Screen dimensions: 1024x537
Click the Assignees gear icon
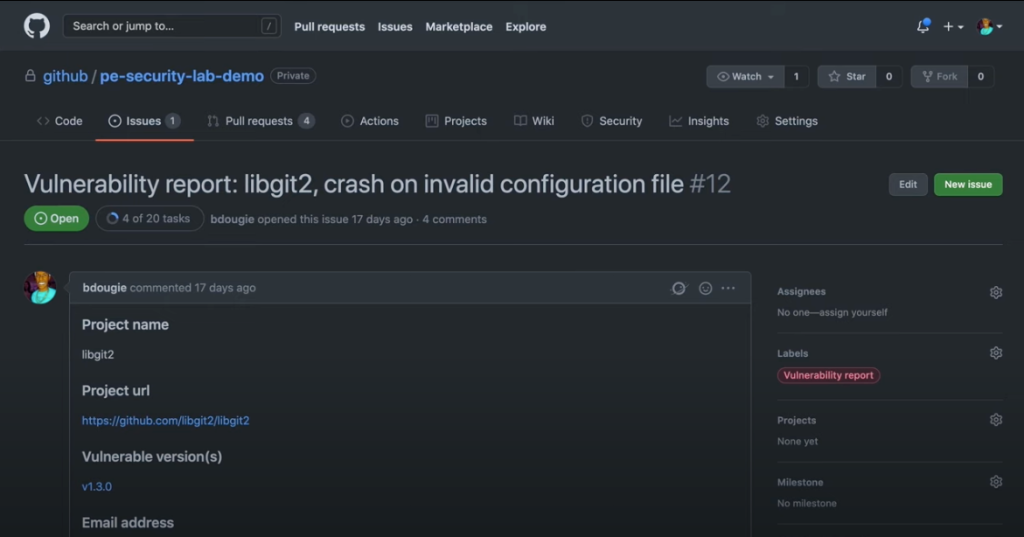tap(995, 292)
